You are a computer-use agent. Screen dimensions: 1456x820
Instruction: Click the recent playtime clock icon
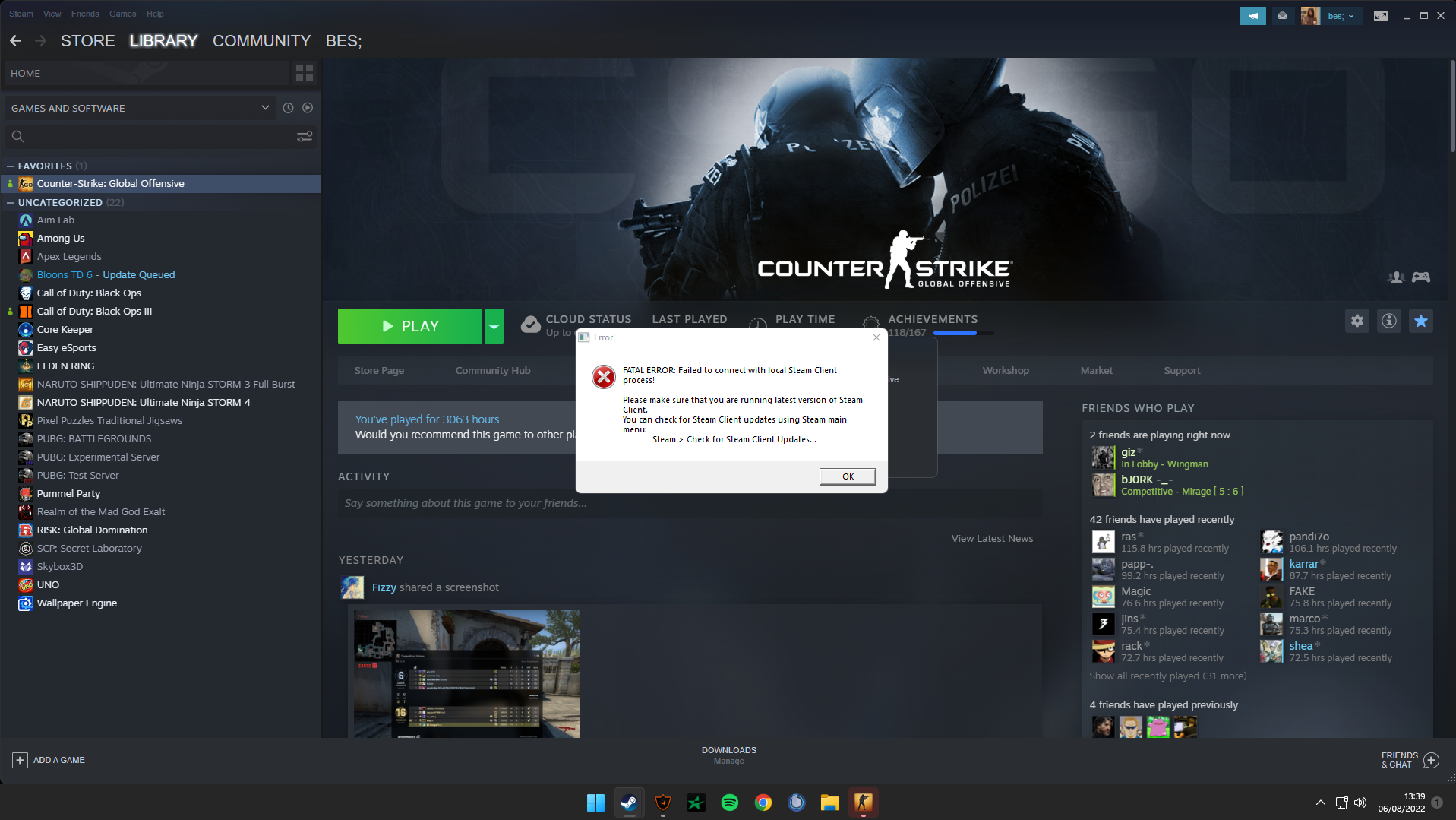pyautogui.click(x=288, y=108)
